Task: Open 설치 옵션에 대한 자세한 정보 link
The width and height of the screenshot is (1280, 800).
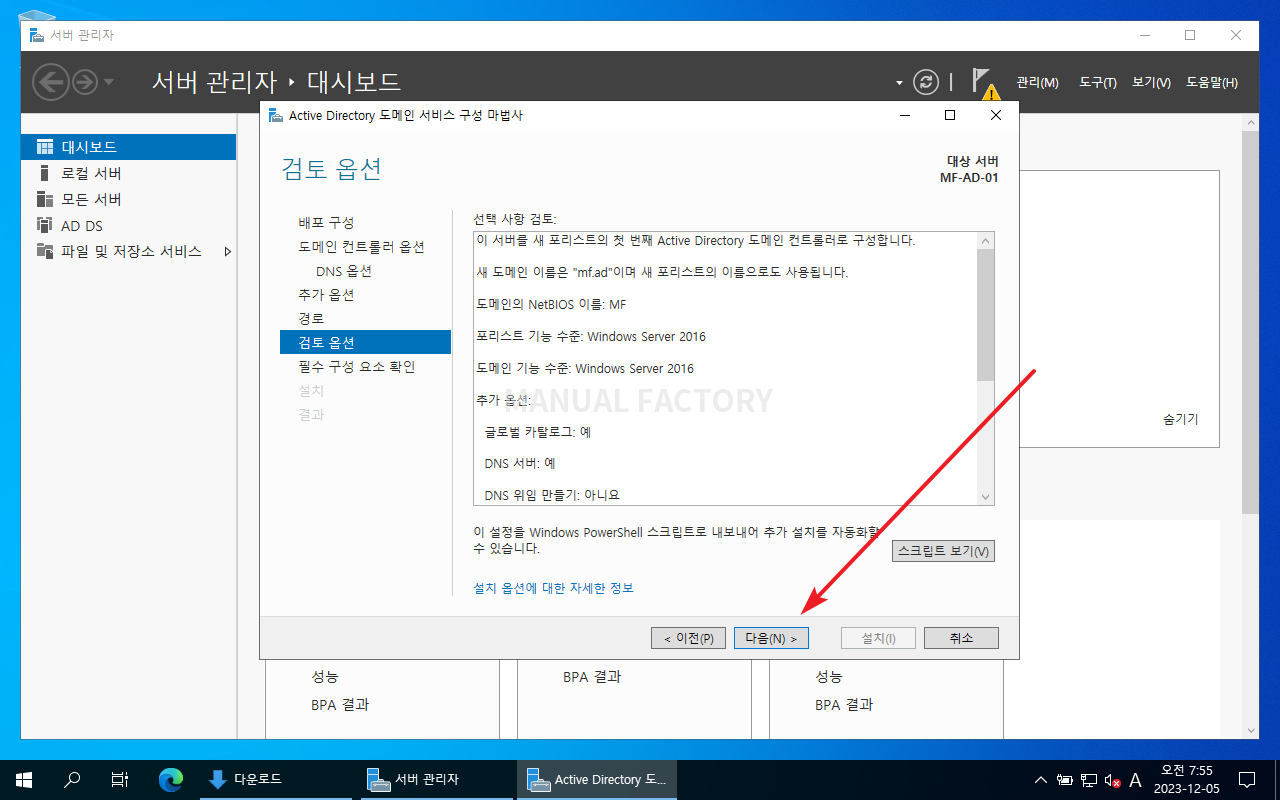Action: (553, 588)
